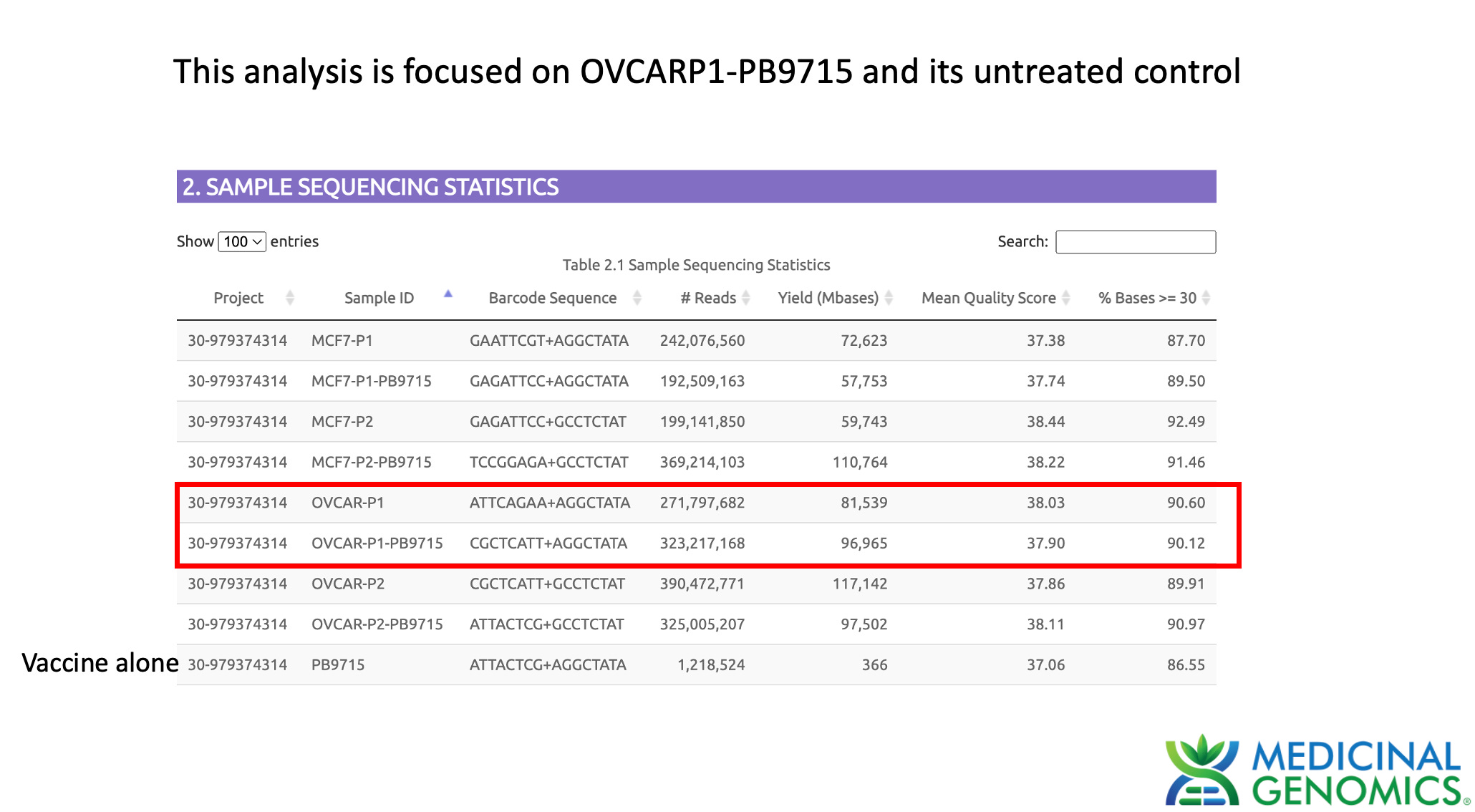Image resolution: width=1475 pixels, height=812 pixels.
Task: Click sort arrows next to Project column
Action: [290, 298]
